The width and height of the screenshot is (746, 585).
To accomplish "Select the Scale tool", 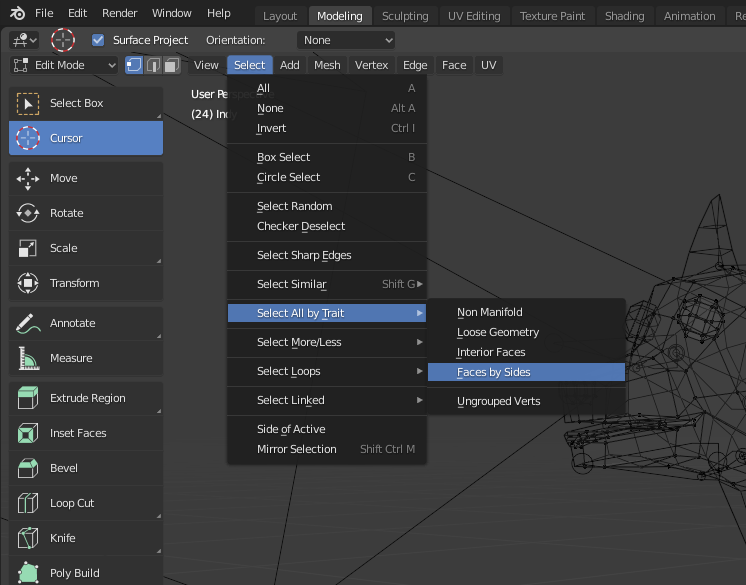I will tap(85, 248).
